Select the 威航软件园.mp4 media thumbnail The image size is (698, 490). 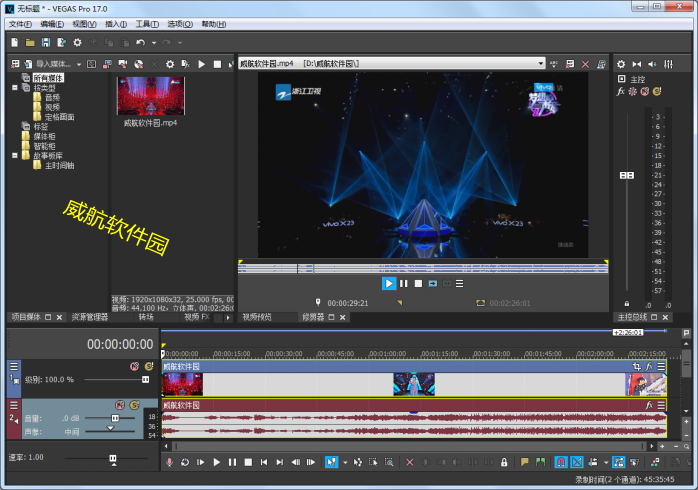coord(150,96)
